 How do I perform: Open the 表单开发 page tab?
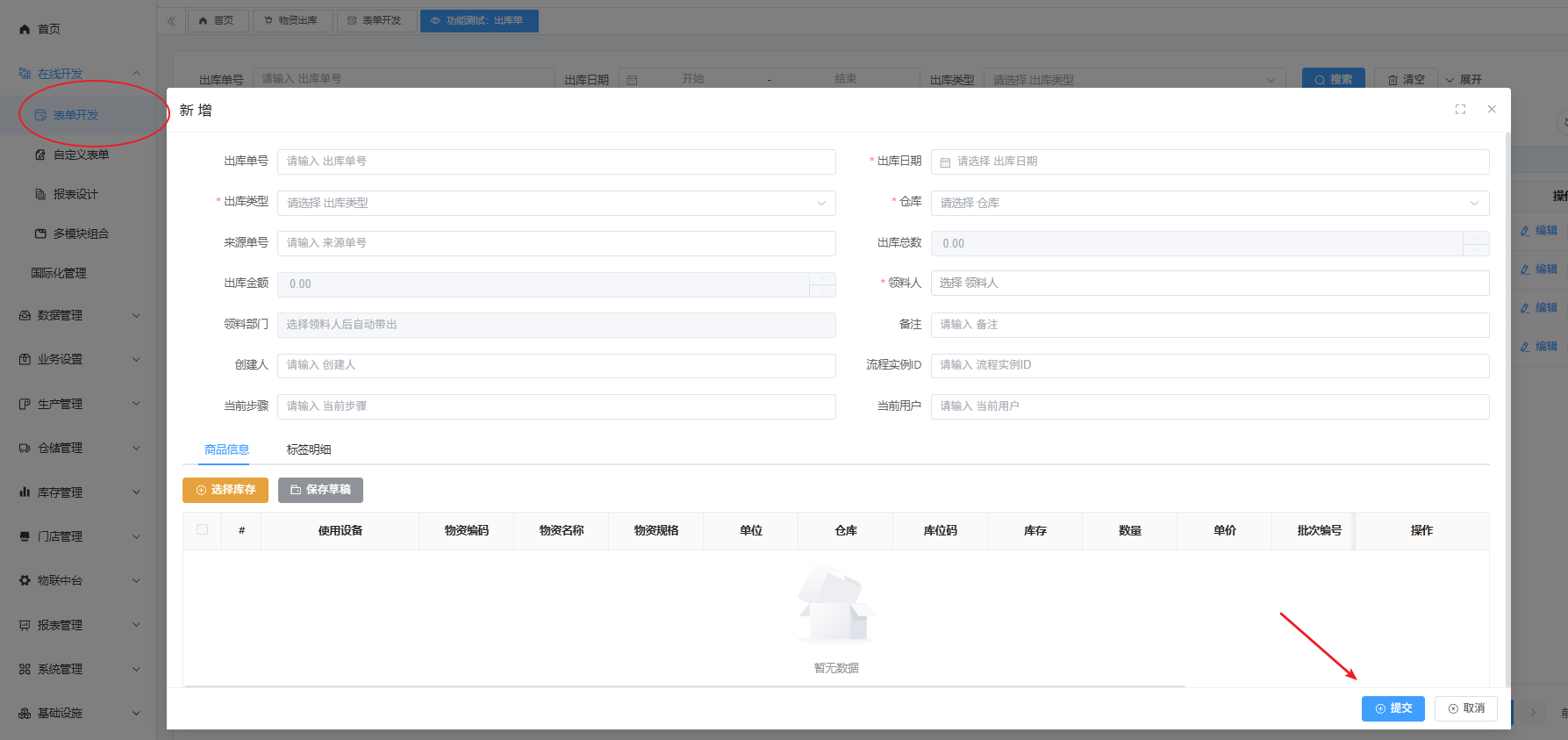pyautogui.click(x=376, y=20)
